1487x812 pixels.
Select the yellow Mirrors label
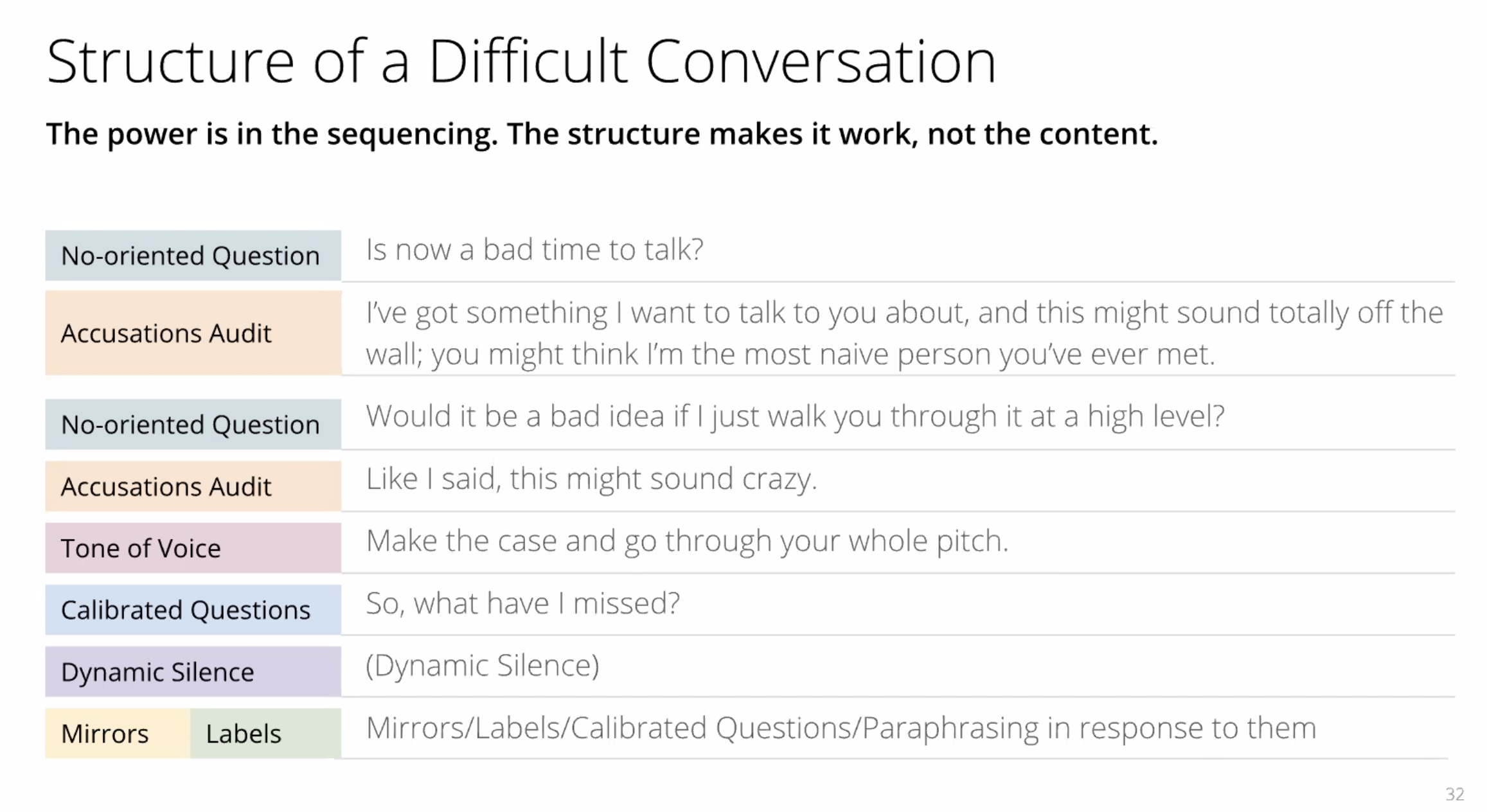coord(105,734)
